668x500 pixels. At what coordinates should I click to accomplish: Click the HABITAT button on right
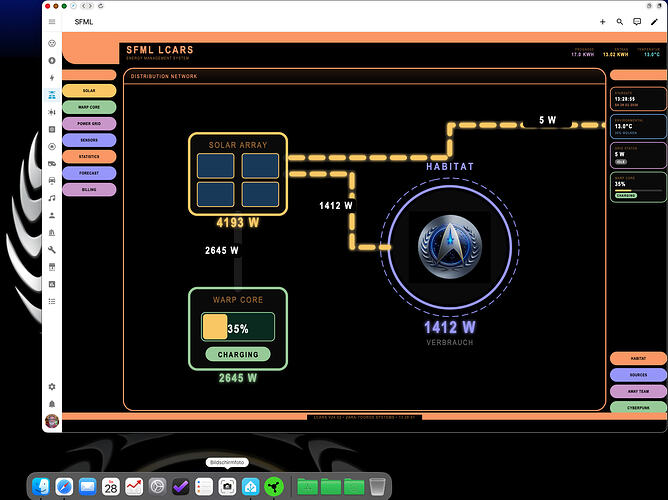click(x=638, y=359)
